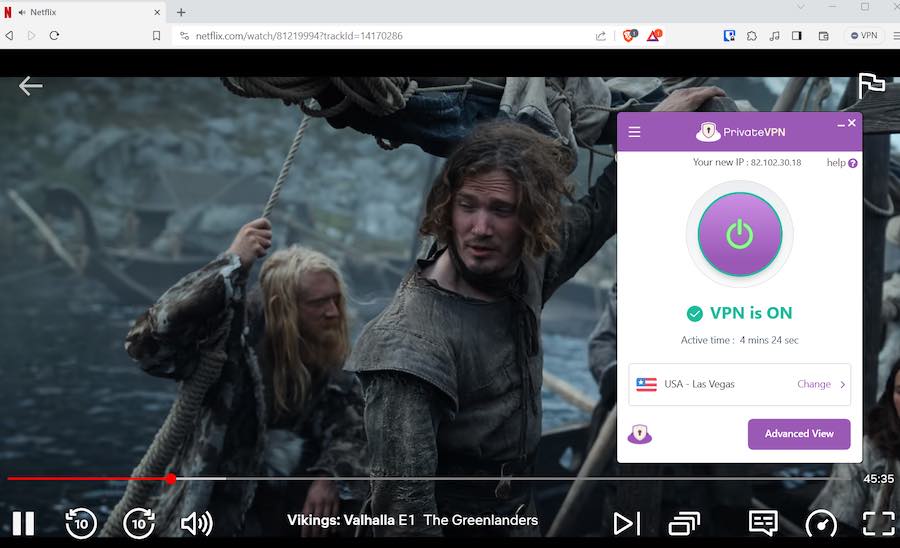
Task: Report a problem with flag icon
Action: pyautogui.click(x=871, y=85)
